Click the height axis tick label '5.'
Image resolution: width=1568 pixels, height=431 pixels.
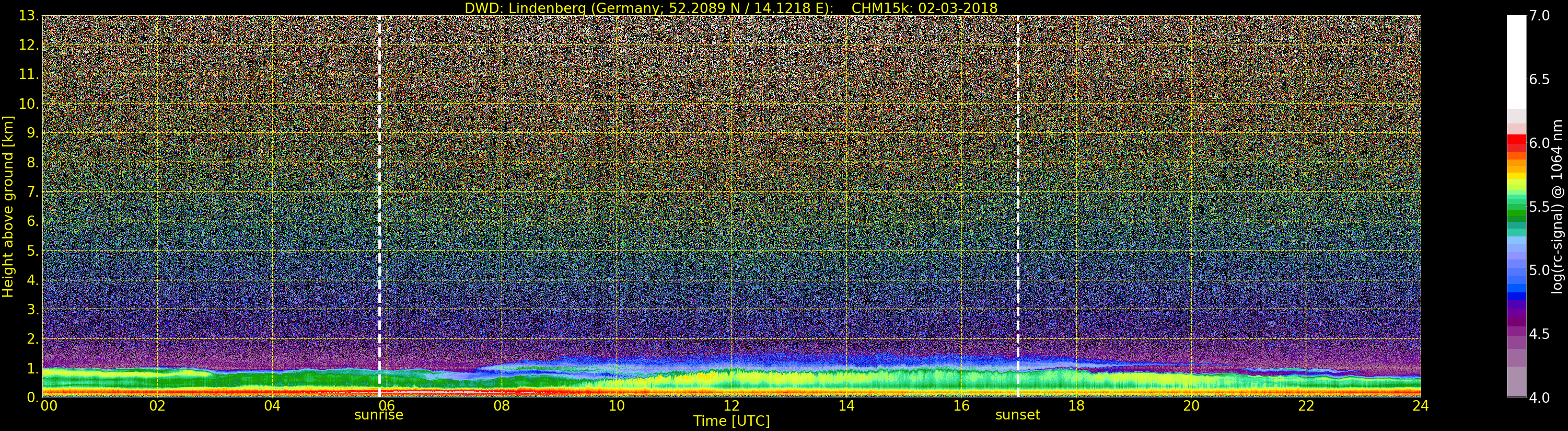coord(33,251)
